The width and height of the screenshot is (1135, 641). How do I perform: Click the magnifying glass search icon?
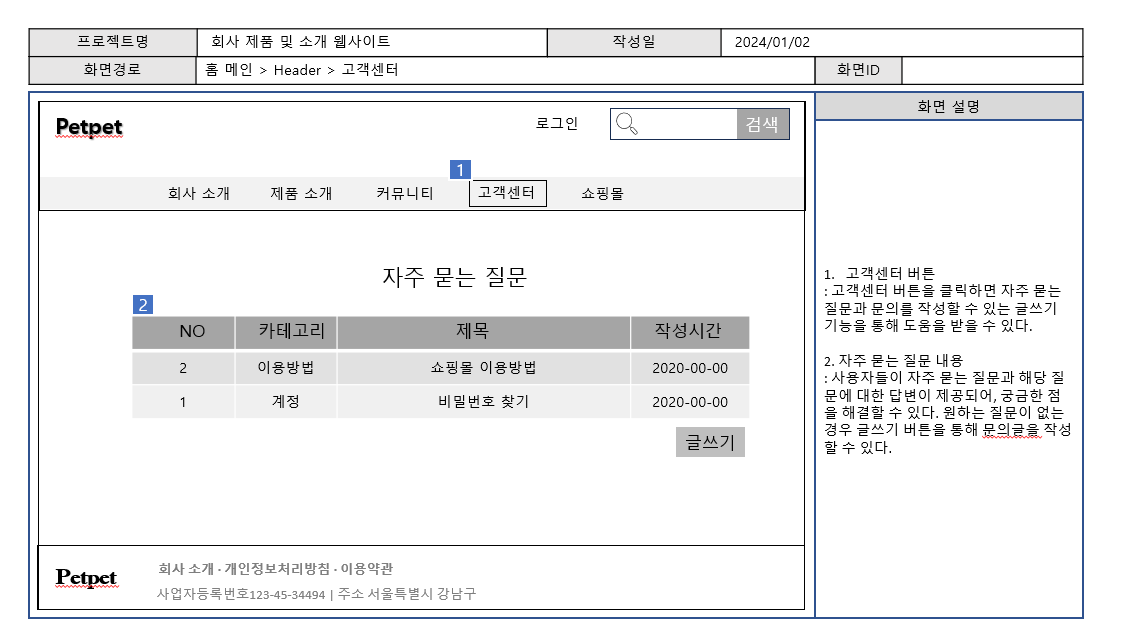point(627,124)
